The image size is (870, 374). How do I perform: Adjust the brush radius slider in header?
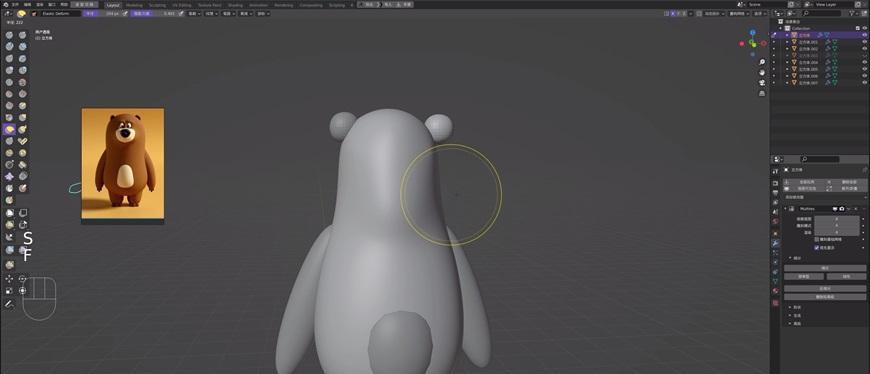(102, 13)
